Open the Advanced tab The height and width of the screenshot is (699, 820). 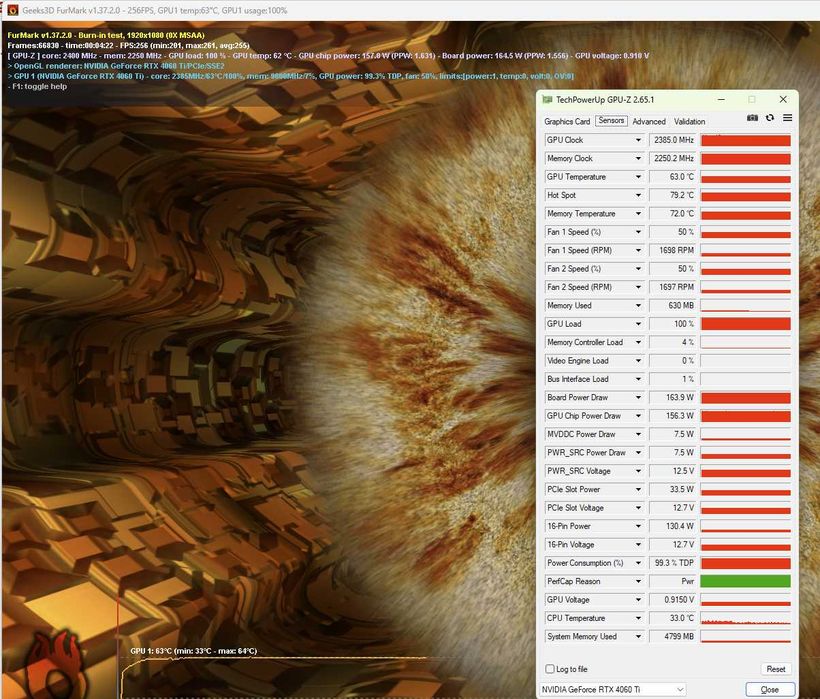pos(649,121)
